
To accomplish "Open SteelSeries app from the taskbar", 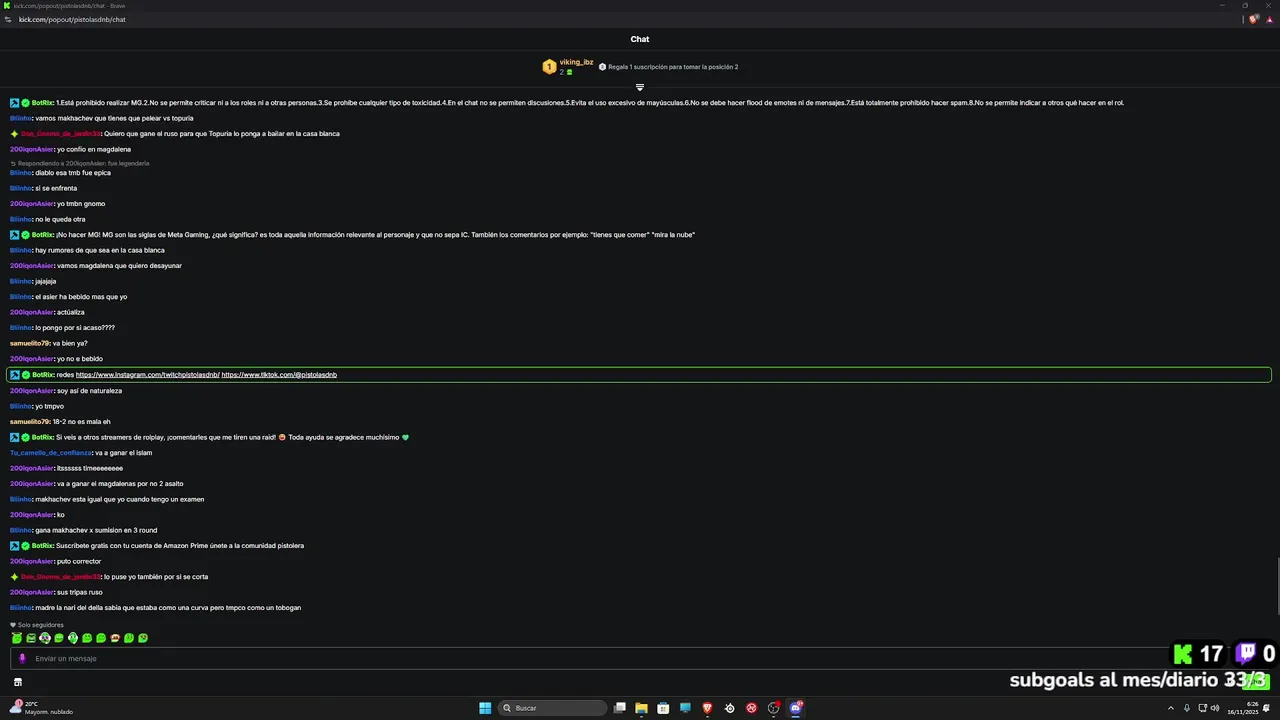I will coord(729,708).
